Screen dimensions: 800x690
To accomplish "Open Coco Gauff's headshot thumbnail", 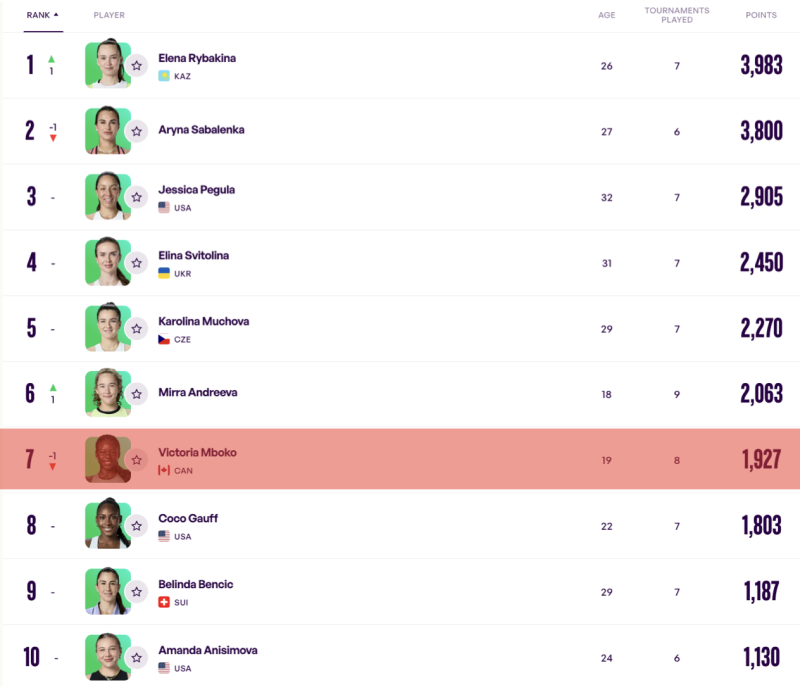I will (x=106, y=525).
